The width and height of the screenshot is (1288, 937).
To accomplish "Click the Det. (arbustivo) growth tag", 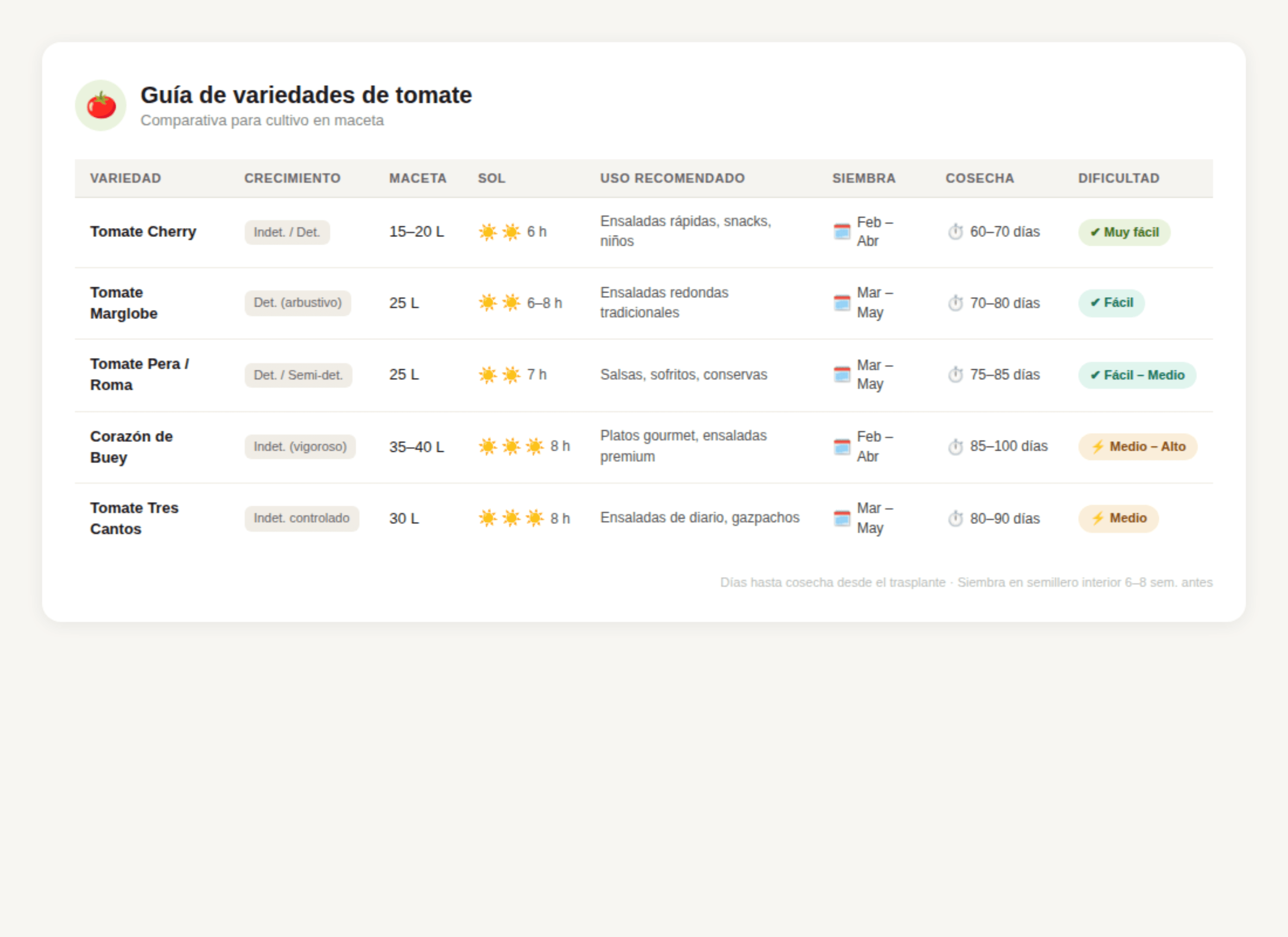I will (298, 303).
